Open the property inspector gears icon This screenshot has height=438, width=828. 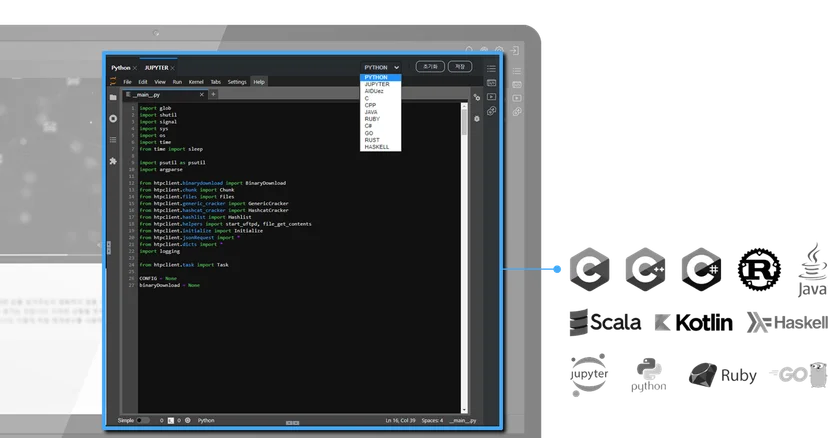tap(477, 97)
